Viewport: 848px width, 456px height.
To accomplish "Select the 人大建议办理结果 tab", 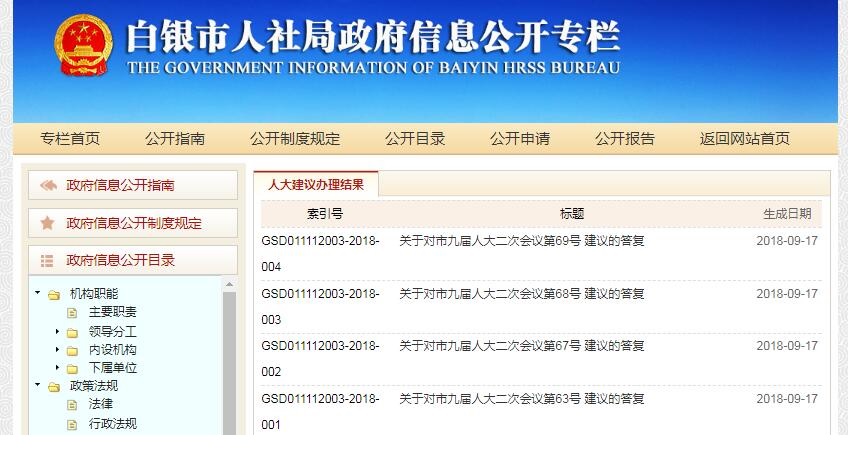I will (316, 184).
